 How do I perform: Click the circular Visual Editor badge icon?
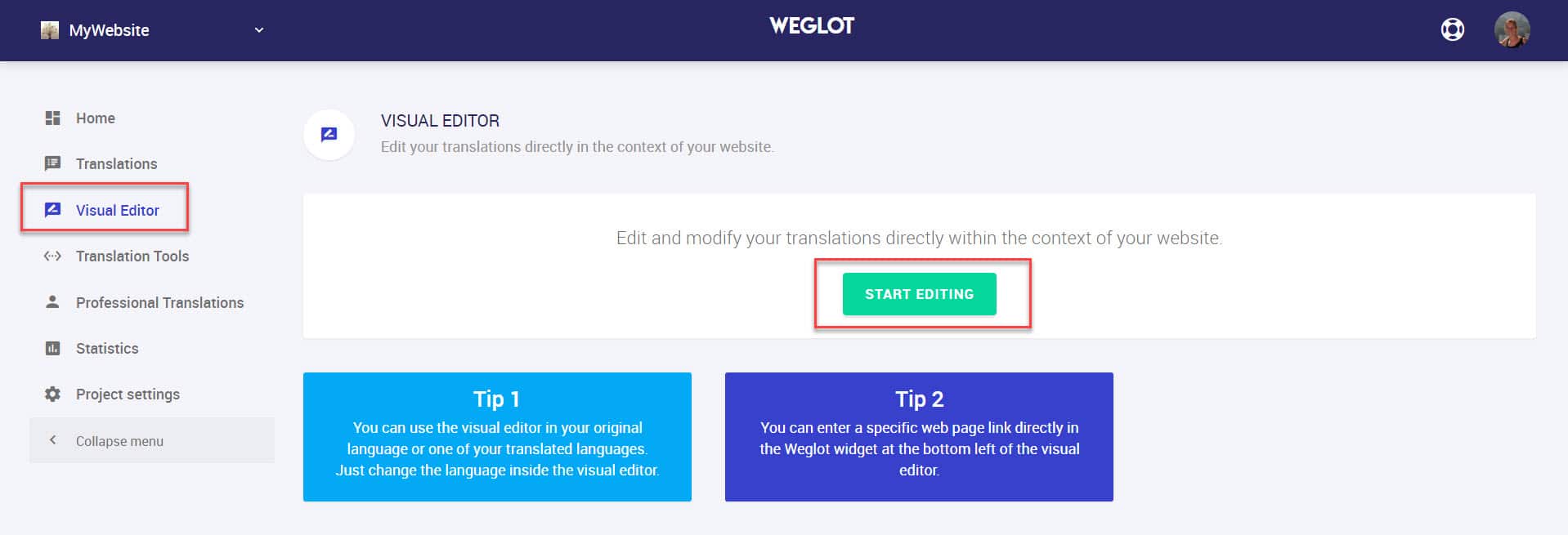point(329,134)
